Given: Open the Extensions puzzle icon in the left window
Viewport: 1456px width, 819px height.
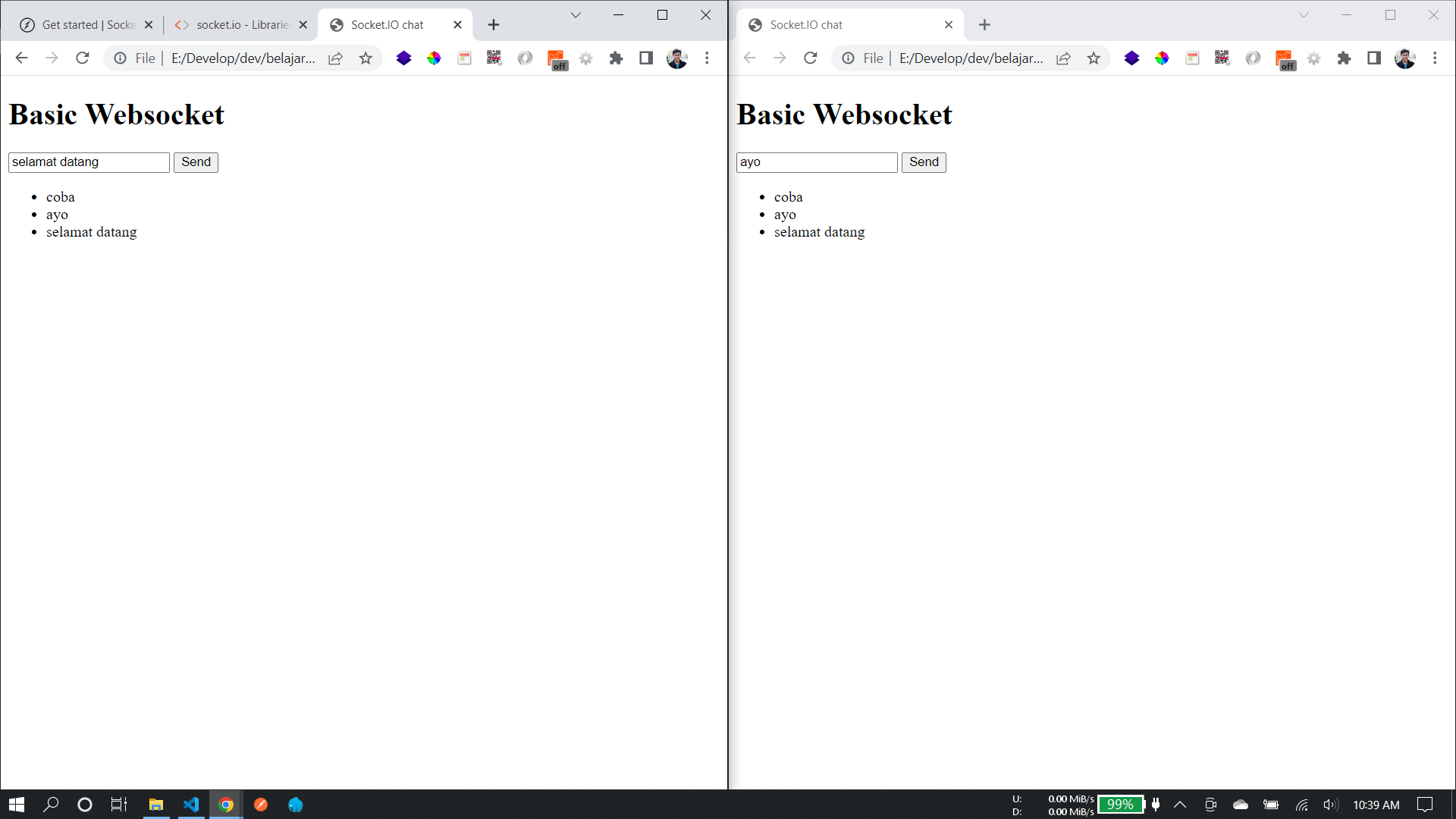Looking at the screenshot, I should (x=616, y=58).
